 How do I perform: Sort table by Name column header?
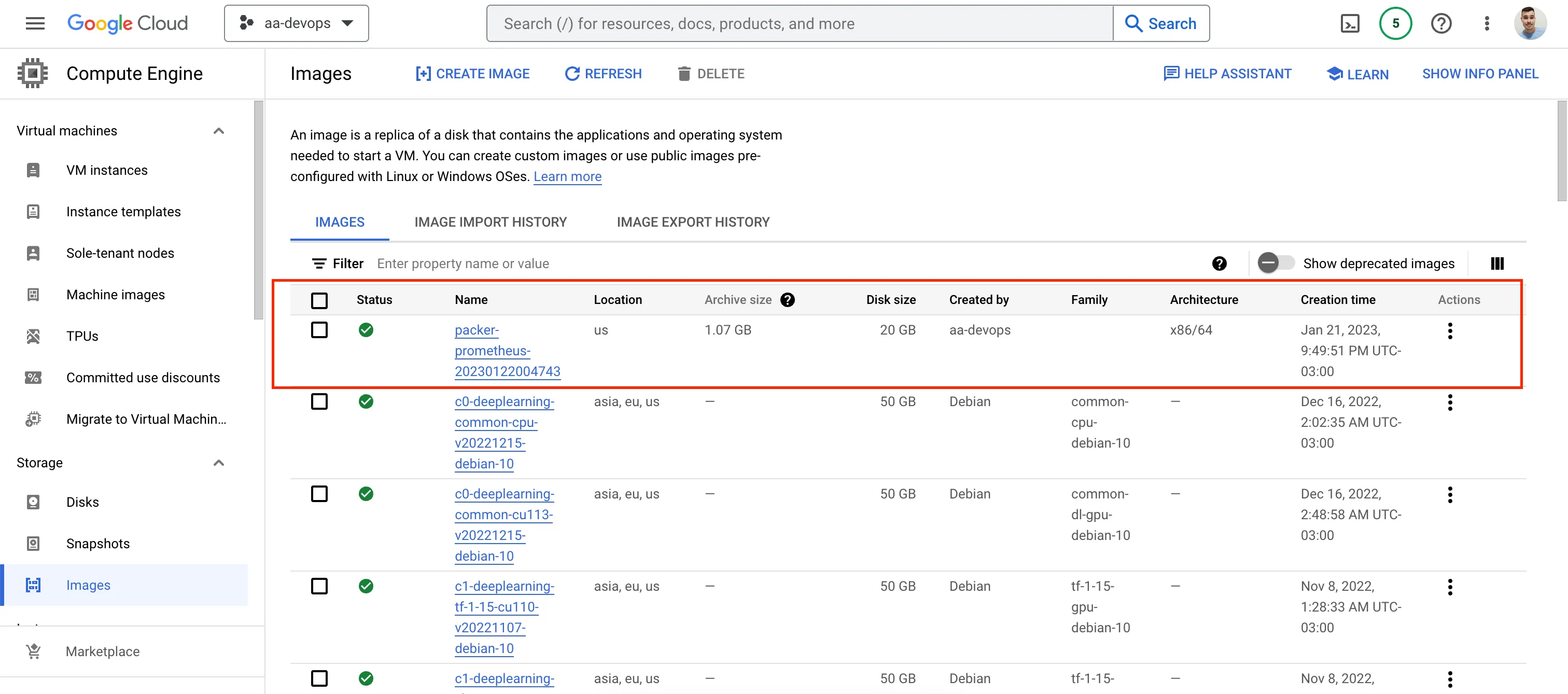[x=470, y=299]
